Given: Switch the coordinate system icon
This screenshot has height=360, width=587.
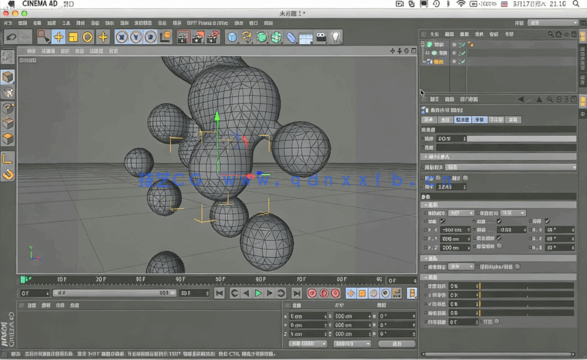Looking at the screenshot, I should click(165, 37).
